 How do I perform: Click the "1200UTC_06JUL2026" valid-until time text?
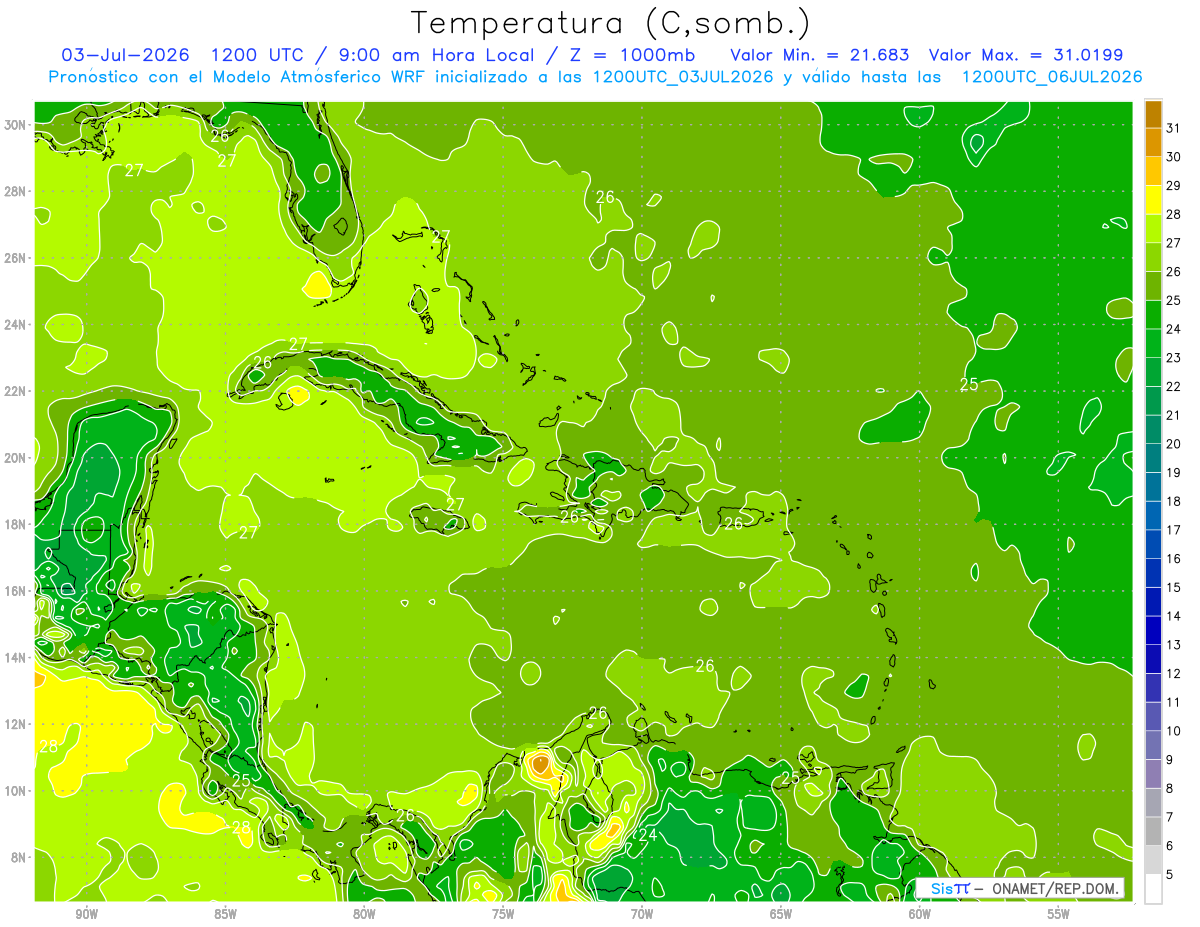coord(1051,77)
